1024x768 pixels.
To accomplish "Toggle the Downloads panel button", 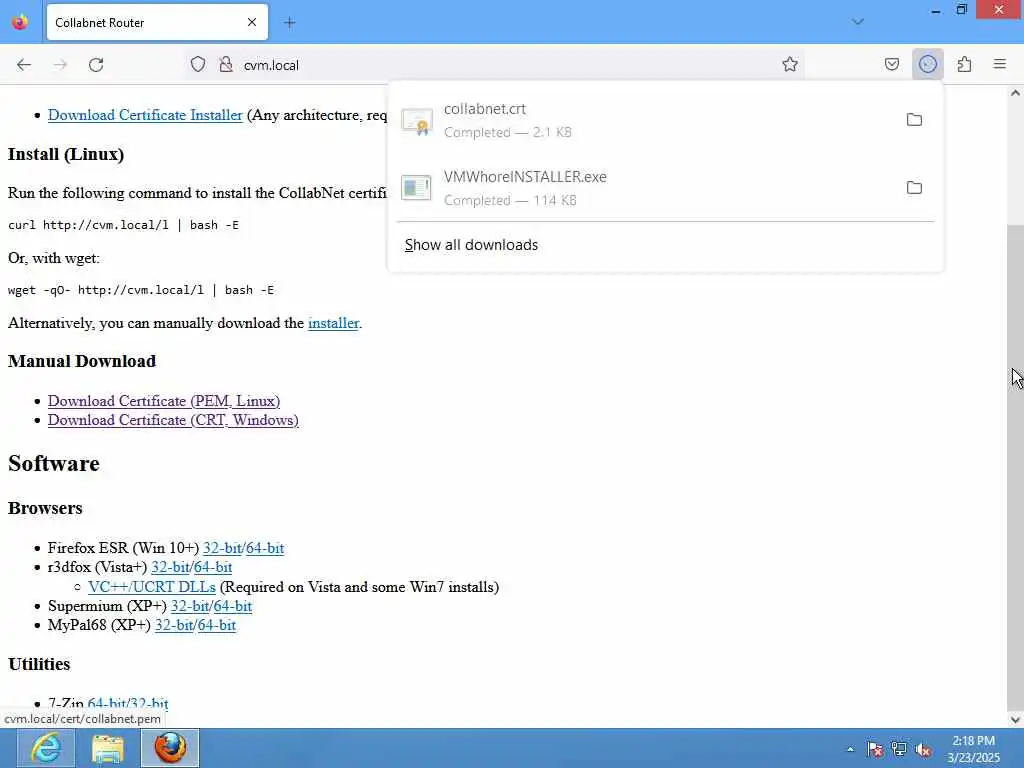I will (x=927, y=64).
